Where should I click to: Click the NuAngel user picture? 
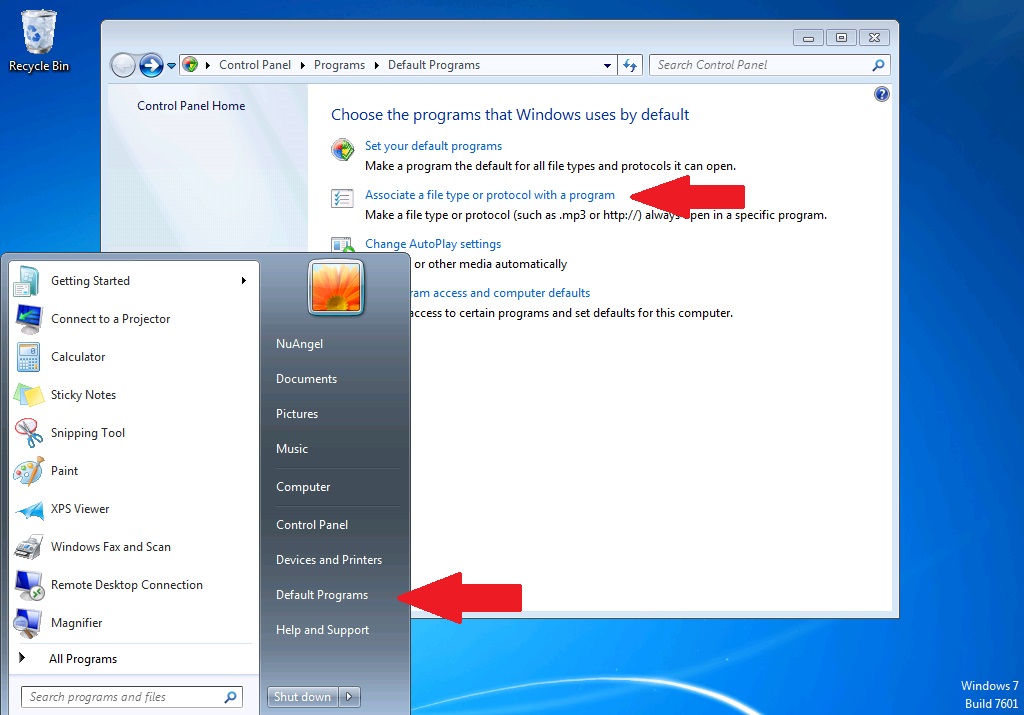click(x=335, y=287)
